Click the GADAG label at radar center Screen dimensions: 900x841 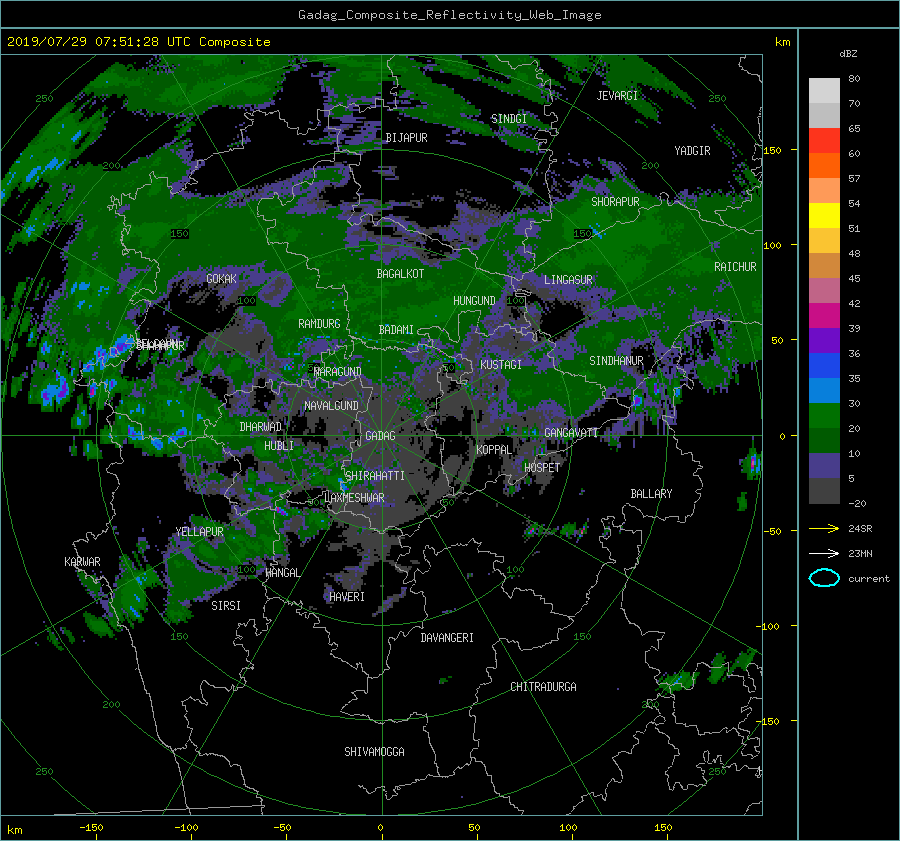point(380,436)
